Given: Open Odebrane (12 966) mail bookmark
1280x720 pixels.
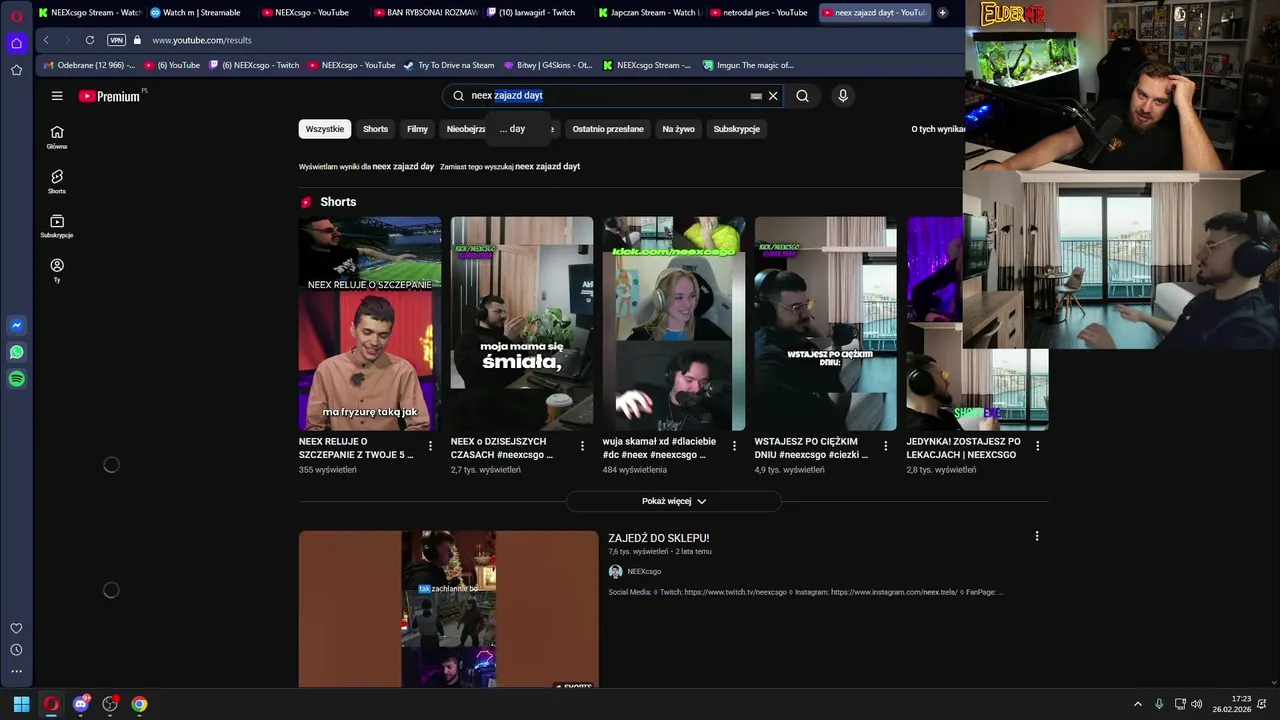Looking at the screenshot, I should click(x=89, y=65).
